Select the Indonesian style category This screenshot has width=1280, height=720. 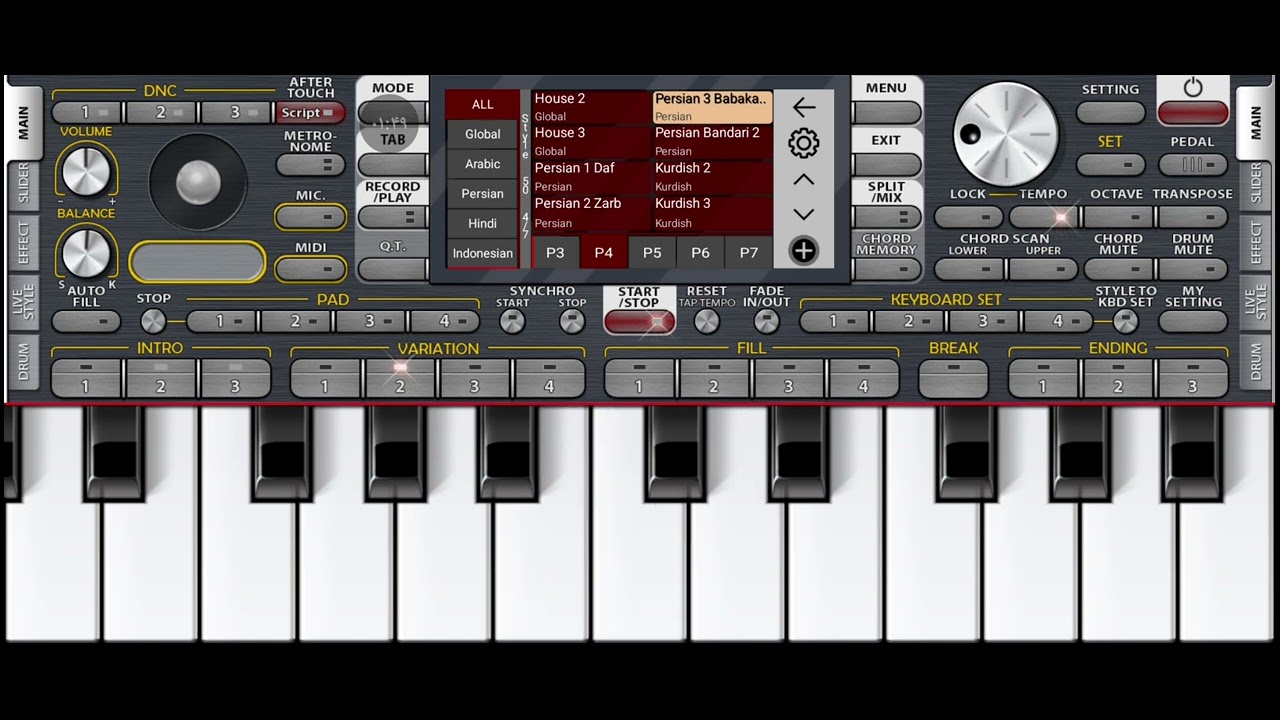[x=482, y=253]
